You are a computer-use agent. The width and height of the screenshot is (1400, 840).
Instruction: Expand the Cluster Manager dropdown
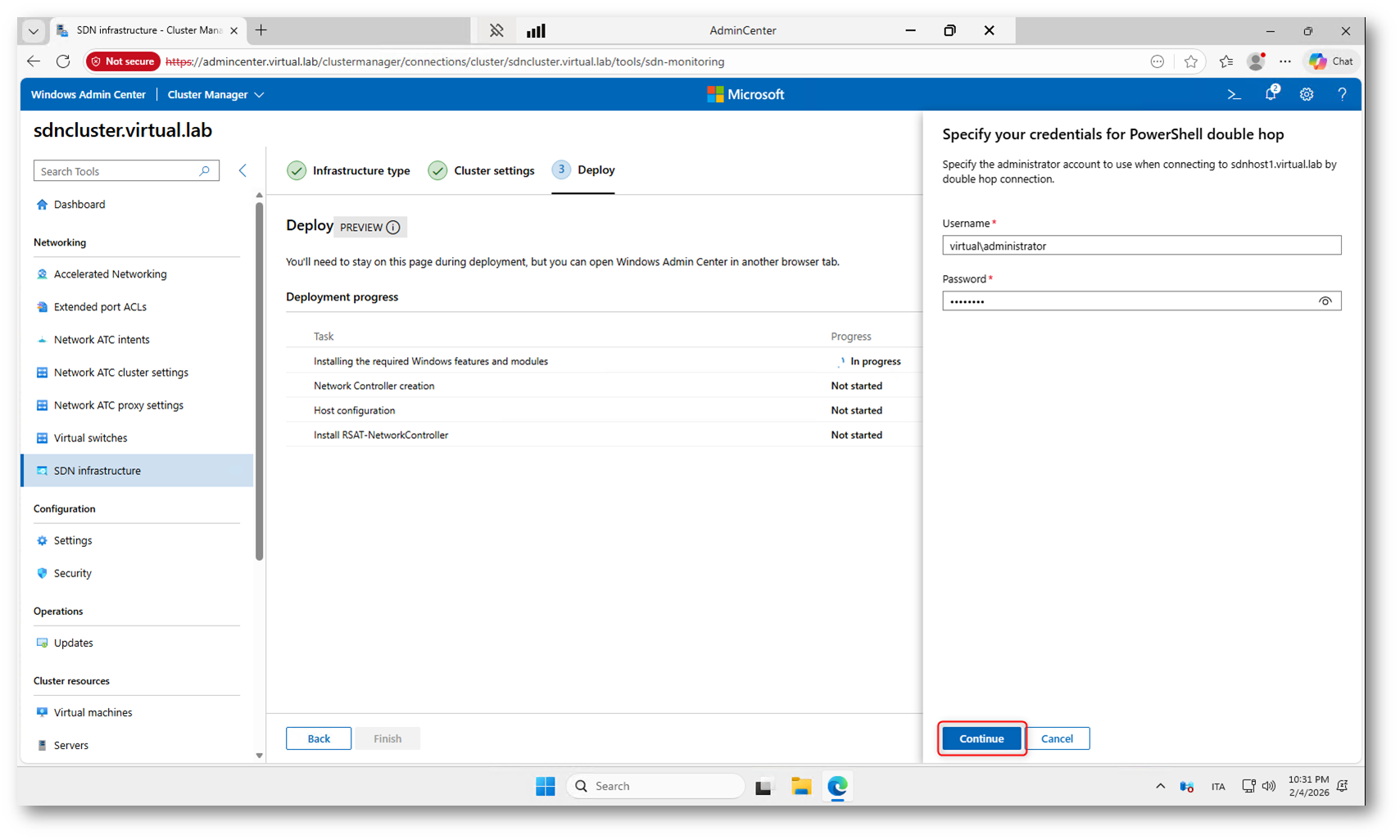pyautogui.click(x=215, y=95)
